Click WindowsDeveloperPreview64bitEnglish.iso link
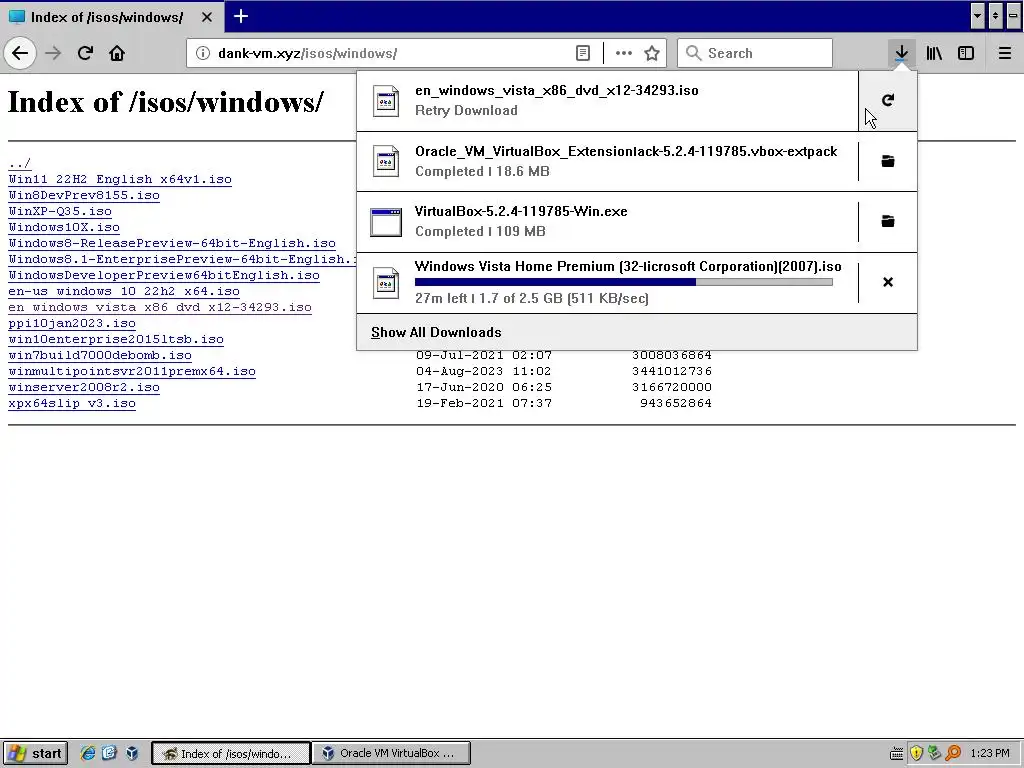The width and height of the screenshot is (1024, 768). pyautogui.click(x=164, y=275)
